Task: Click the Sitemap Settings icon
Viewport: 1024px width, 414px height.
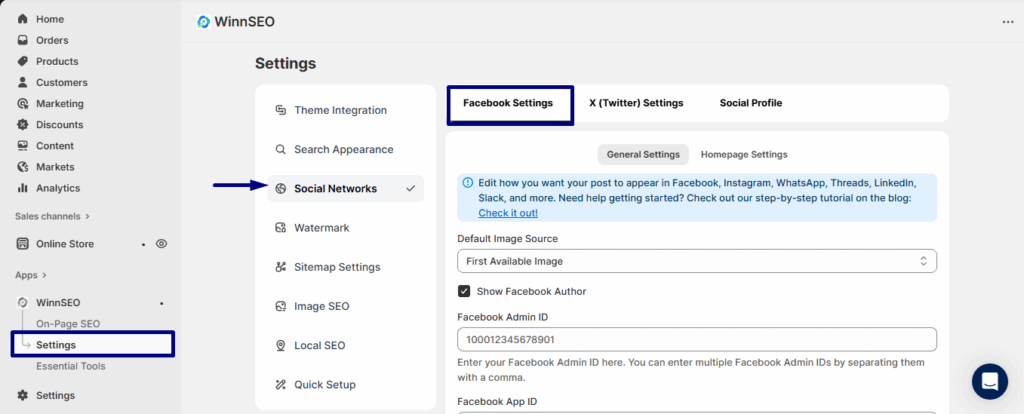Action: [280, 266]
